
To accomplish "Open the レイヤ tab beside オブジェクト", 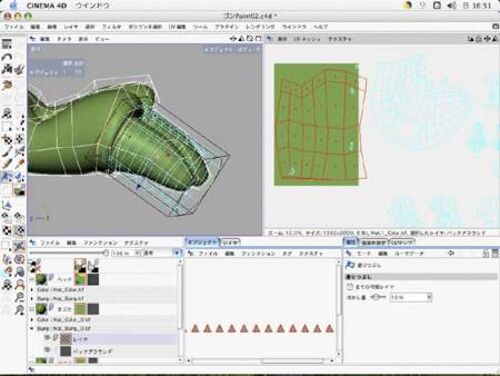I will 230,243.
